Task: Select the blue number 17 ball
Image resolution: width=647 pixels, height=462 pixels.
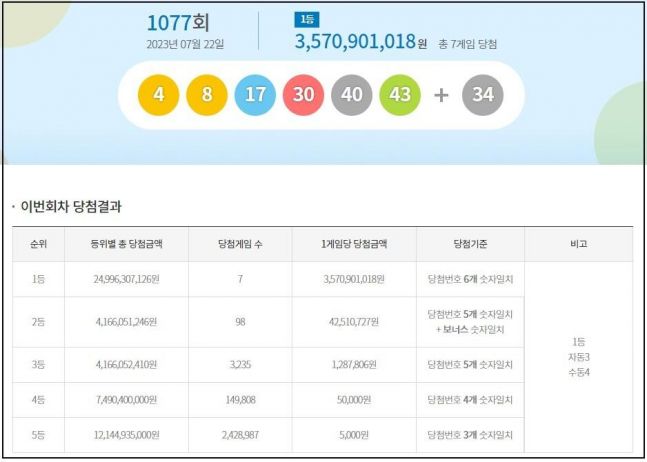Action: [255, 95]
